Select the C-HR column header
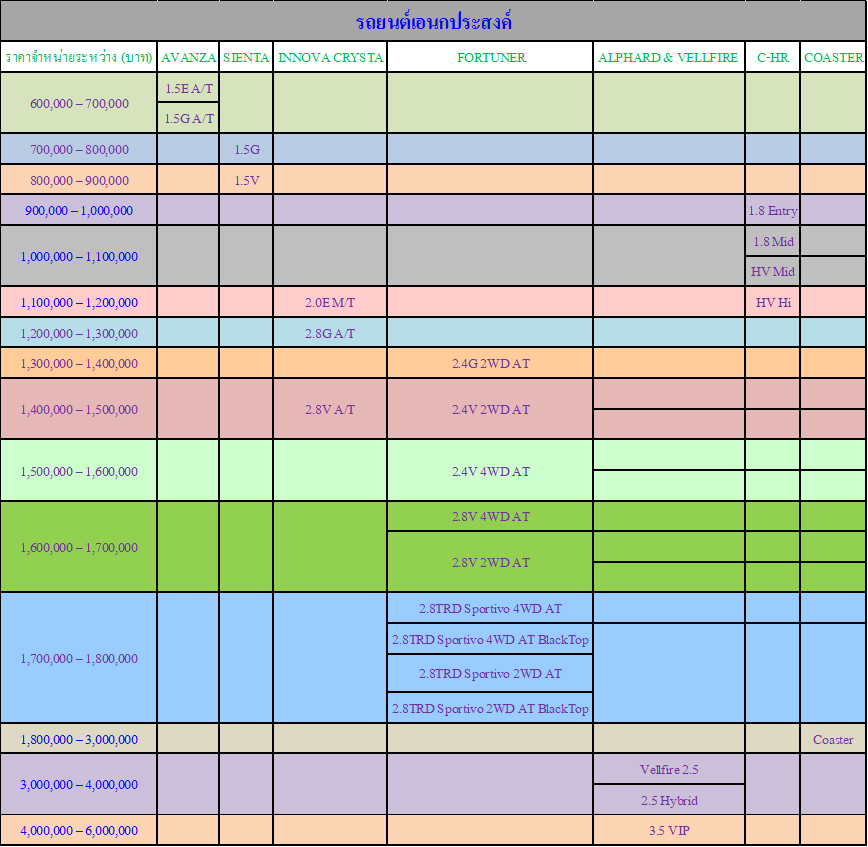This screenshot has height=847, width=868. [x=773, y=57]
